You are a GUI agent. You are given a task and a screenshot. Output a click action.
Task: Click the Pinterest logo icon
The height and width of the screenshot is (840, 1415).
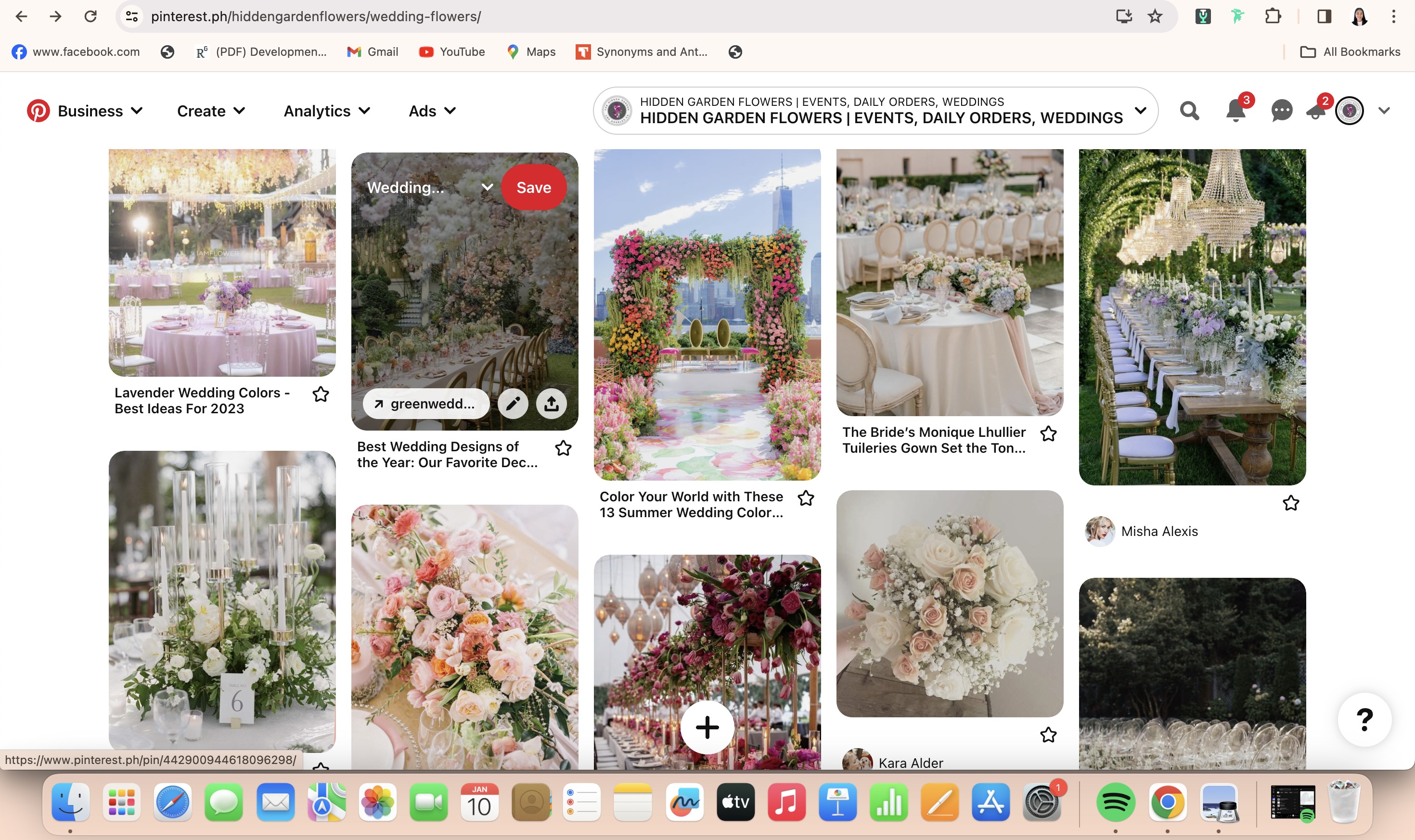(38, 111)
